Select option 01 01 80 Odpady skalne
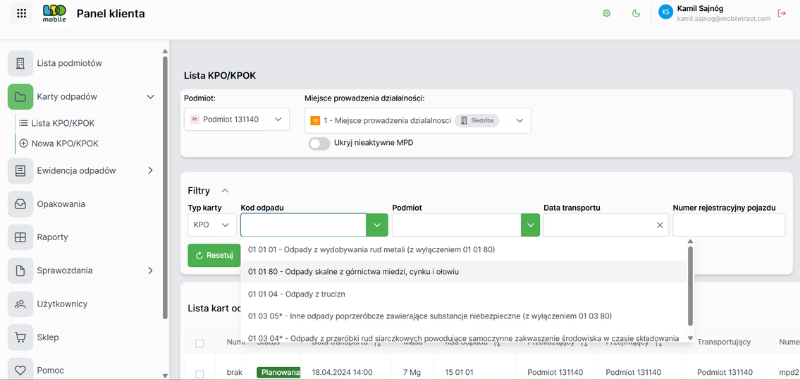 click(464, 272)
